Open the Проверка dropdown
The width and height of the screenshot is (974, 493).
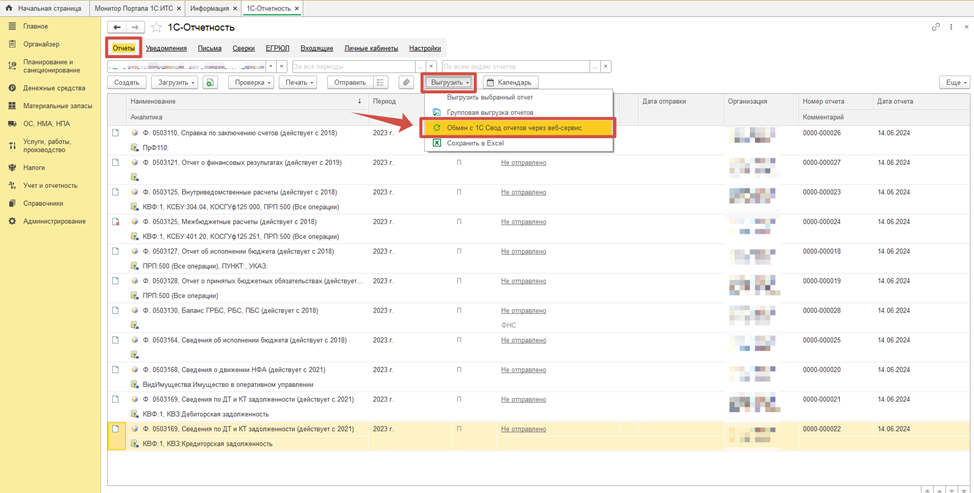pos(251,82)
